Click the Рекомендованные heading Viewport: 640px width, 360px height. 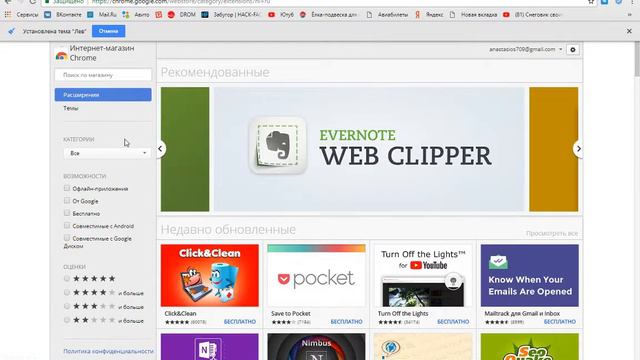pos(215,72)
